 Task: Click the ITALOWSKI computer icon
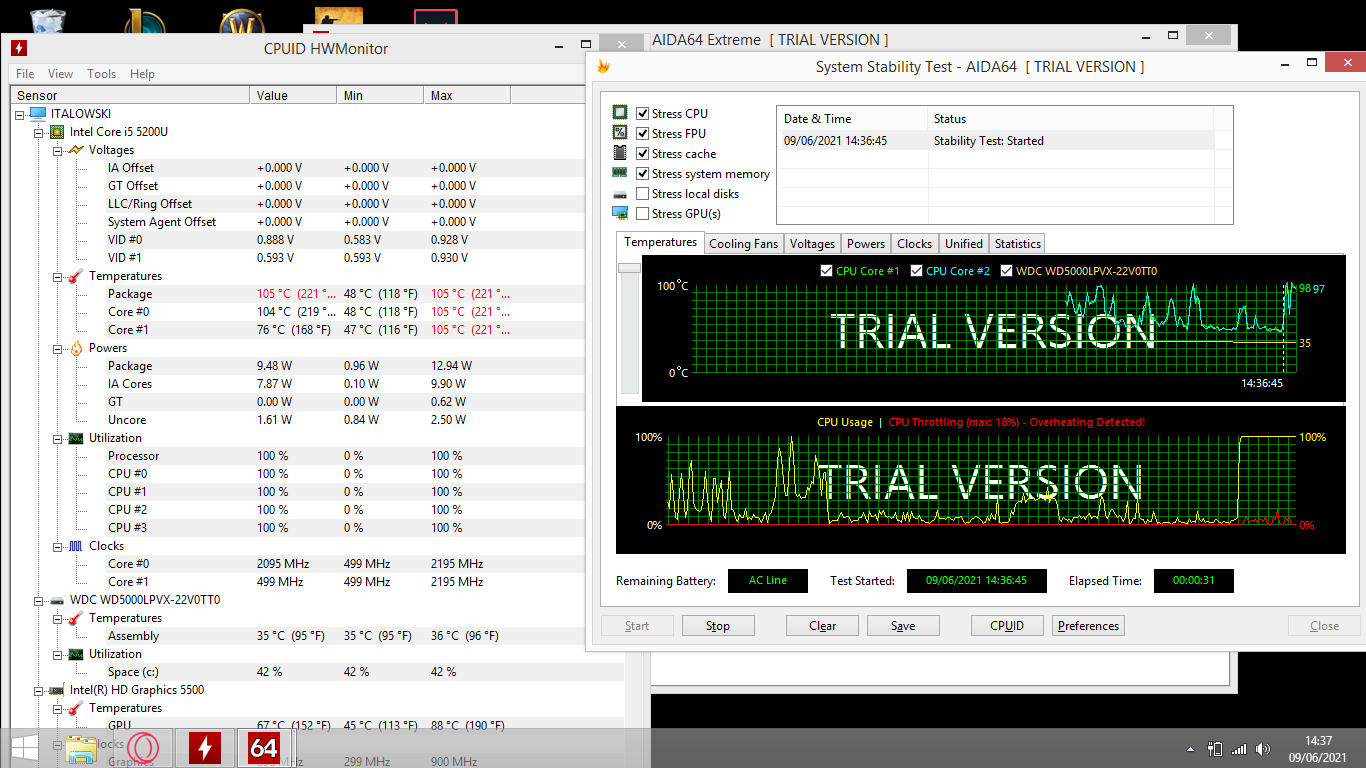38,114
